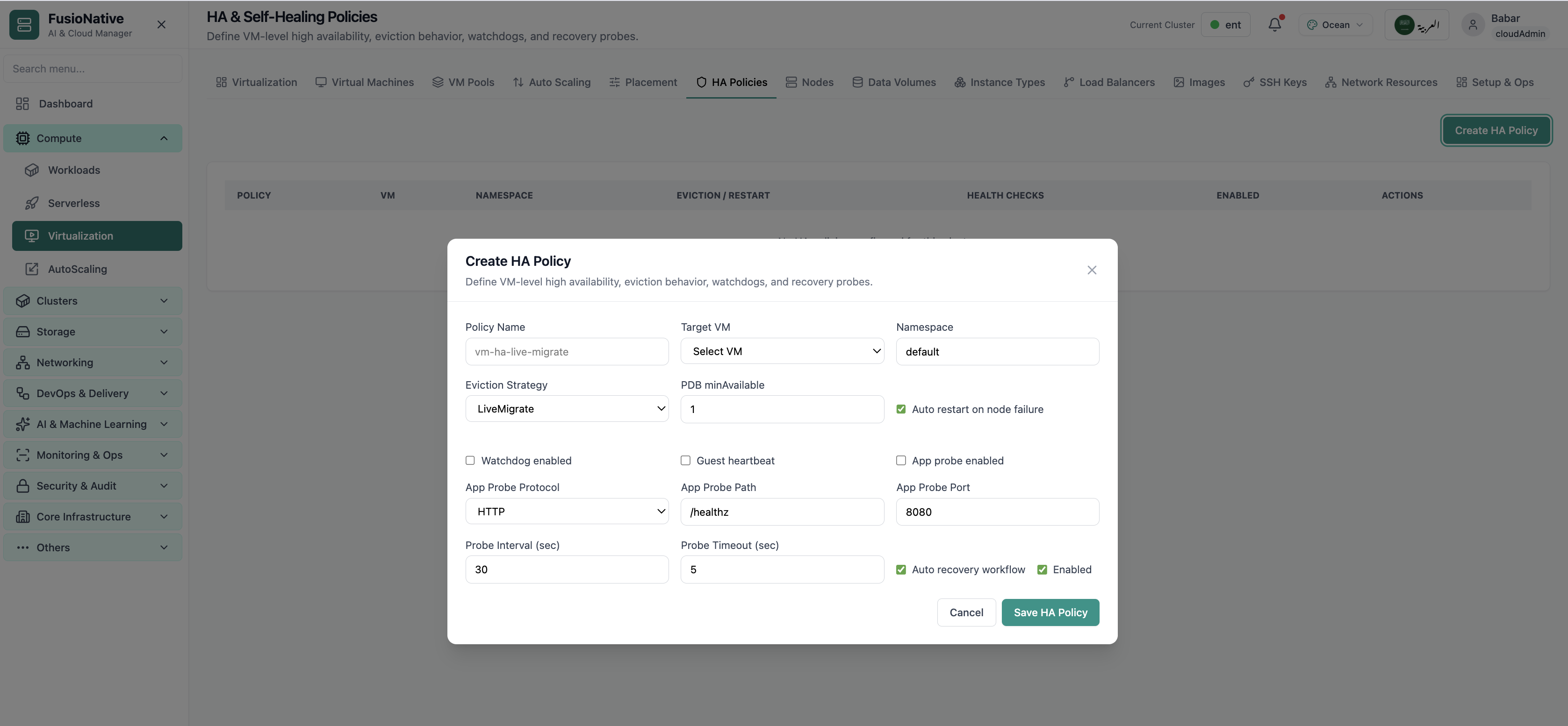
Task: Focus the Namespace field
Action: click(x=997, y=351)
